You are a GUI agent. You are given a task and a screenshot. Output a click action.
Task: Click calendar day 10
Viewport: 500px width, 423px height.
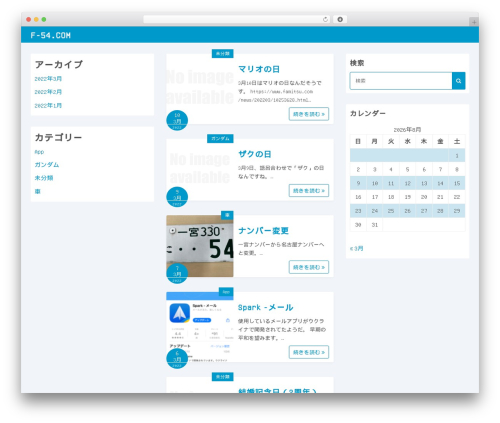click(375, 183)
